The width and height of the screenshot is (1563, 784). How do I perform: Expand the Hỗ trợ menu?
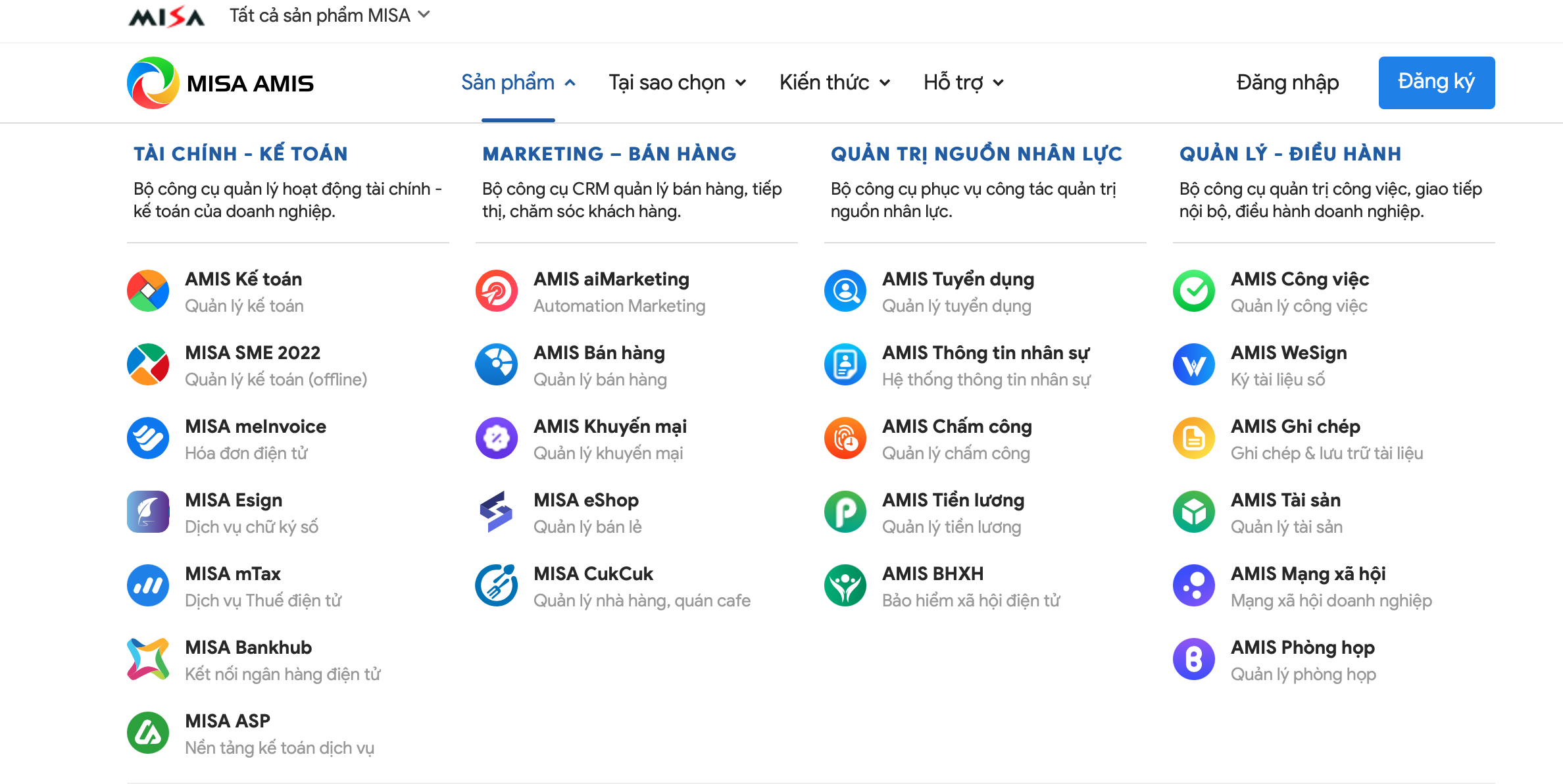[x=964, y=83]
